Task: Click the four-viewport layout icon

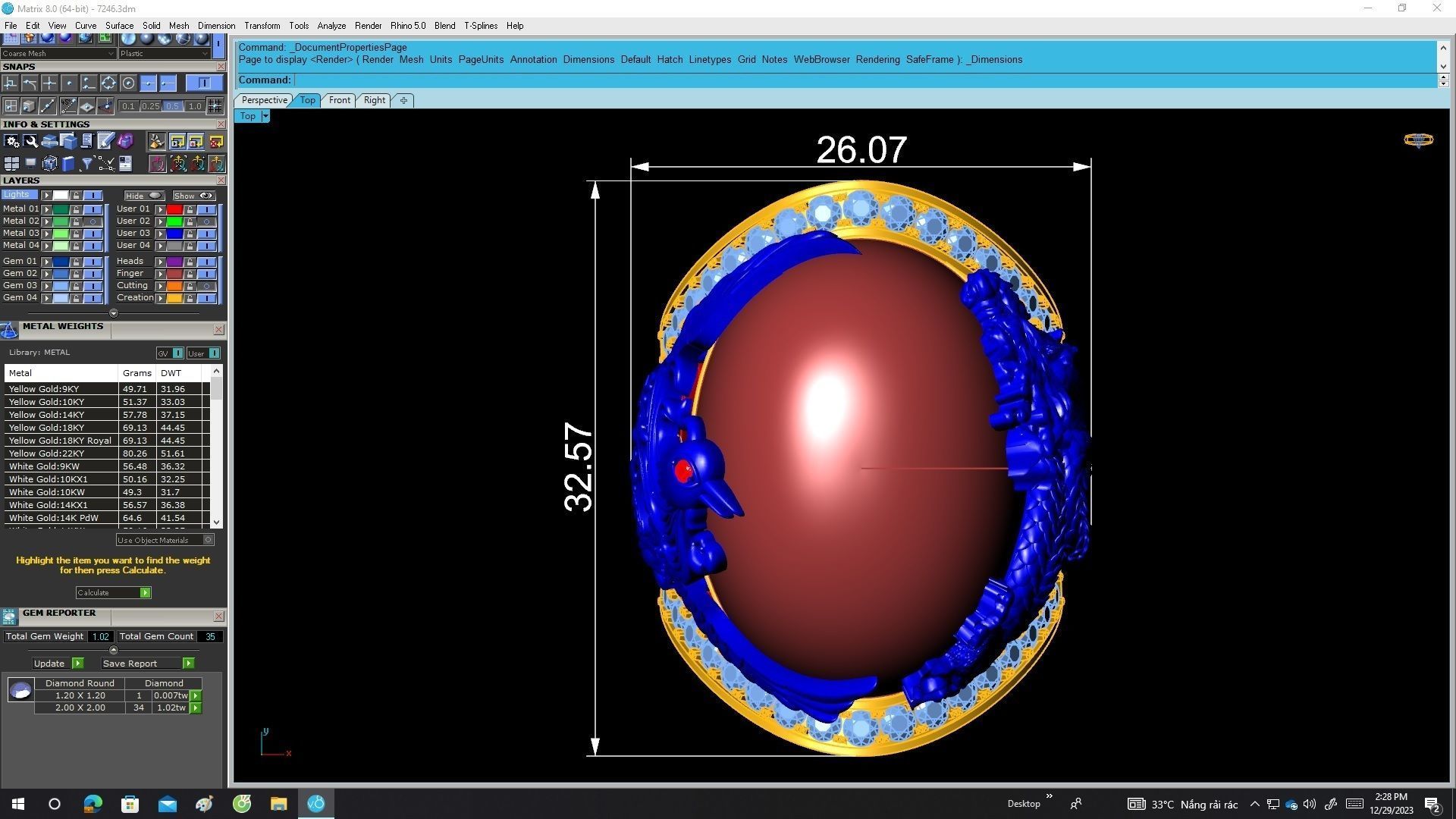Action: (11, 163)
